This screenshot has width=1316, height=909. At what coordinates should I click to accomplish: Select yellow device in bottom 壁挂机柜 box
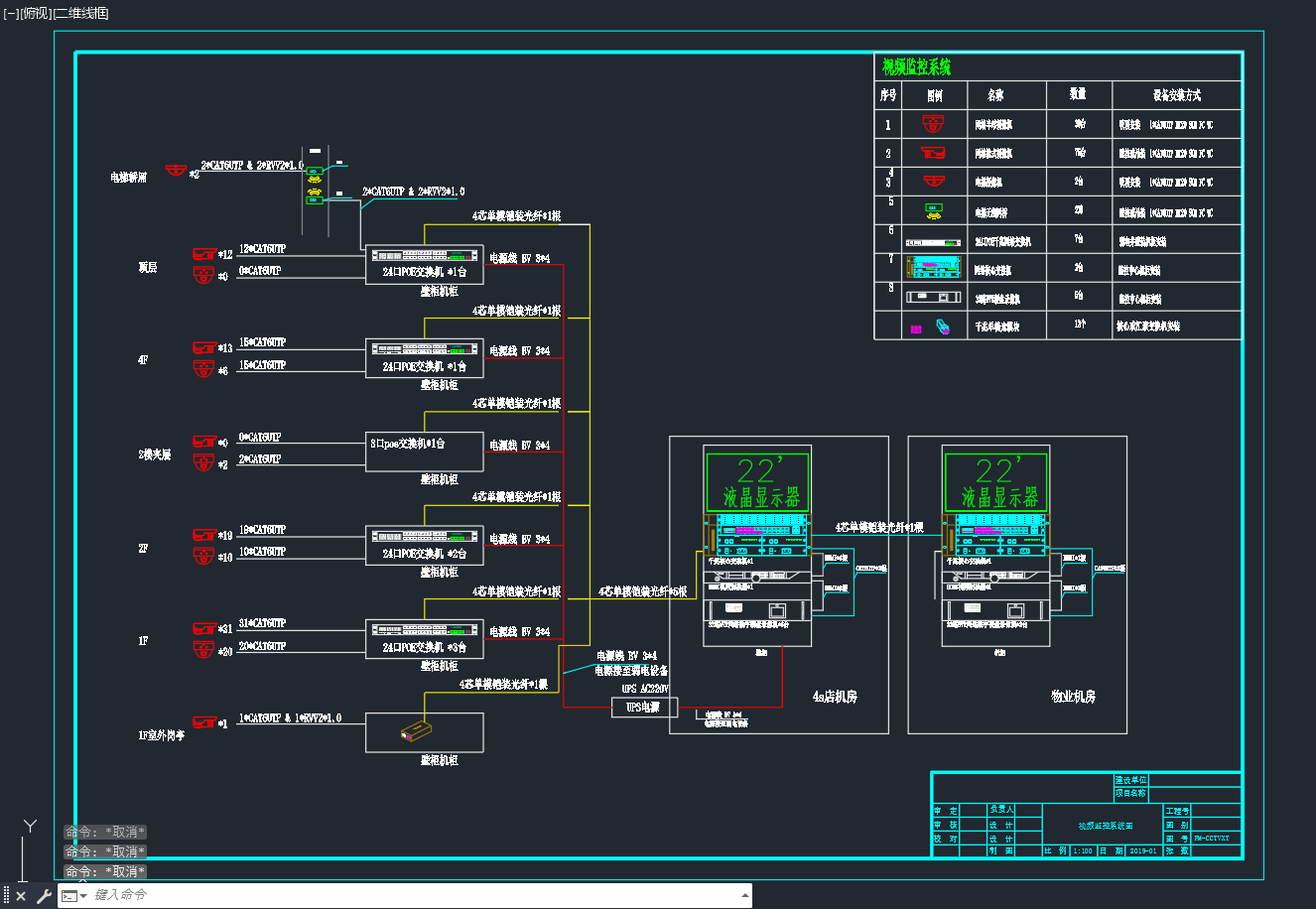point(416,732)
